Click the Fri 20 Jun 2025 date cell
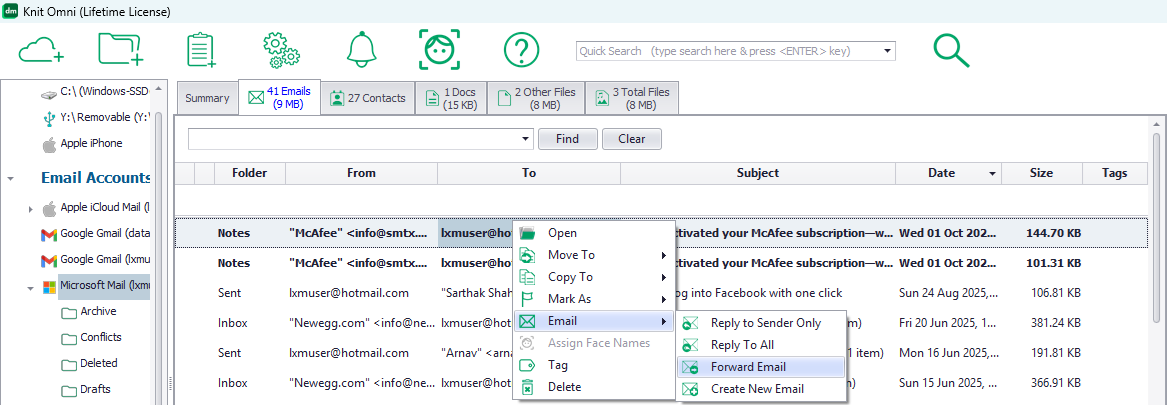The height and width of the screenshot is (405, 1167). point(949,323)
